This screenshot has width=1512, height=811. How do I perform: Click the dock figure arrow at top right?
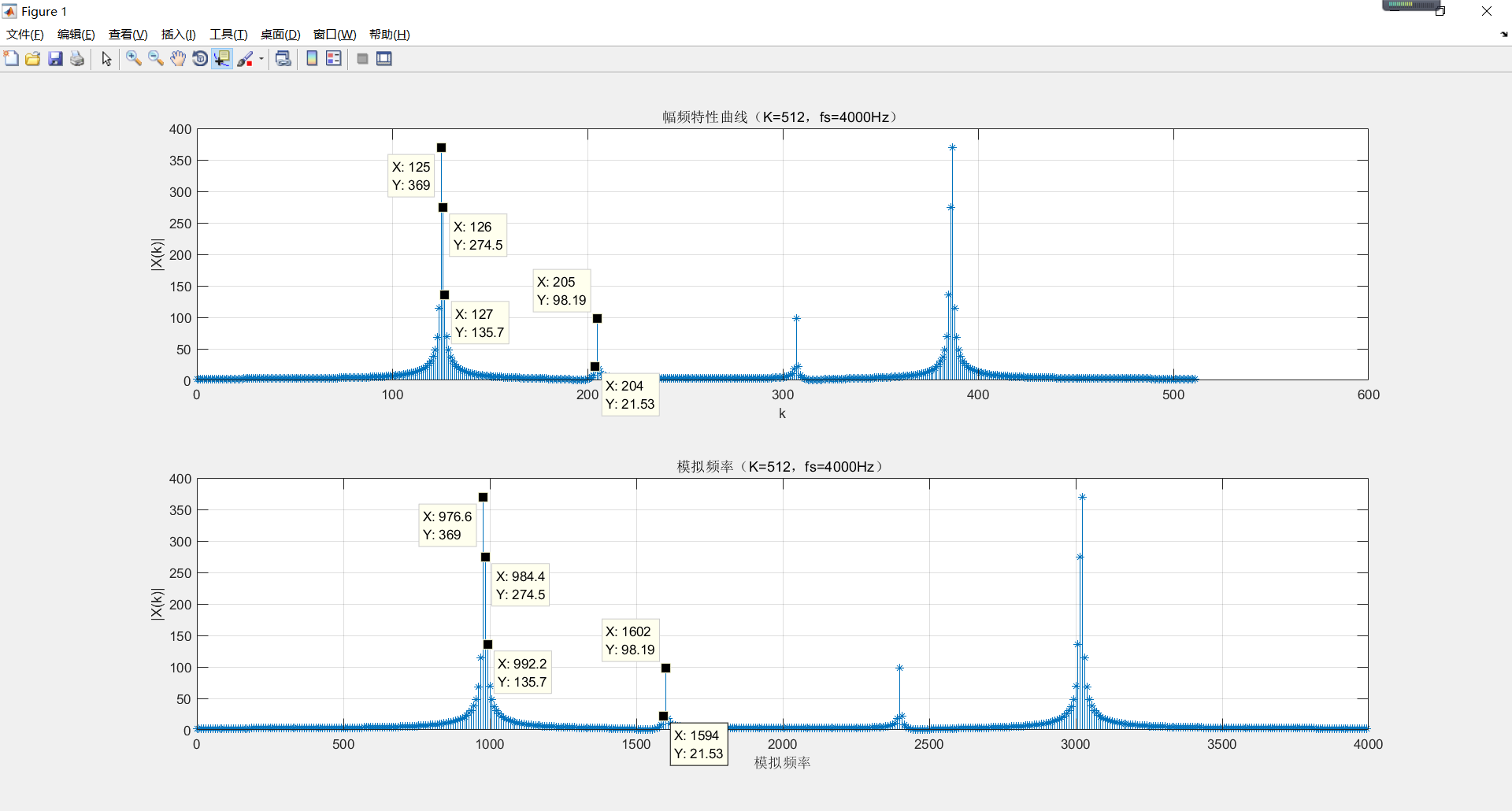[1504, 35]
